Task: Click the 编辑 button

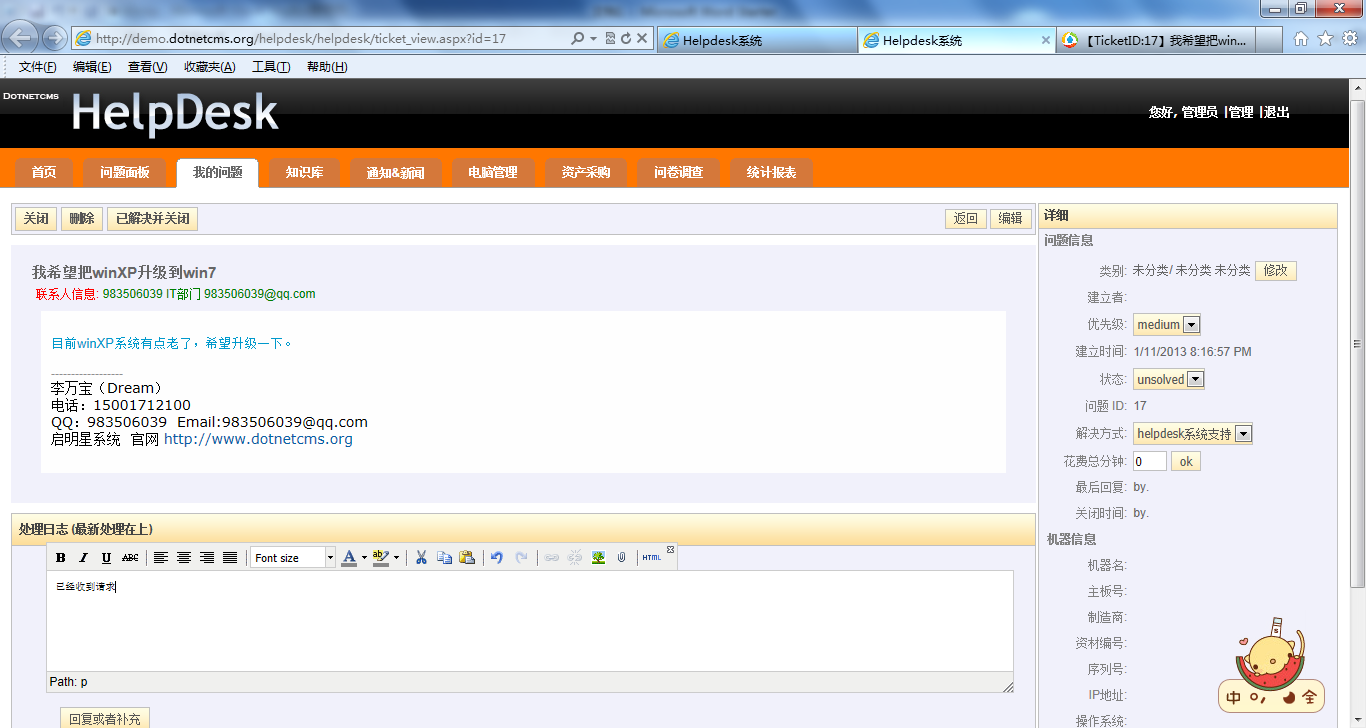Action: [x=1011, y=219]
